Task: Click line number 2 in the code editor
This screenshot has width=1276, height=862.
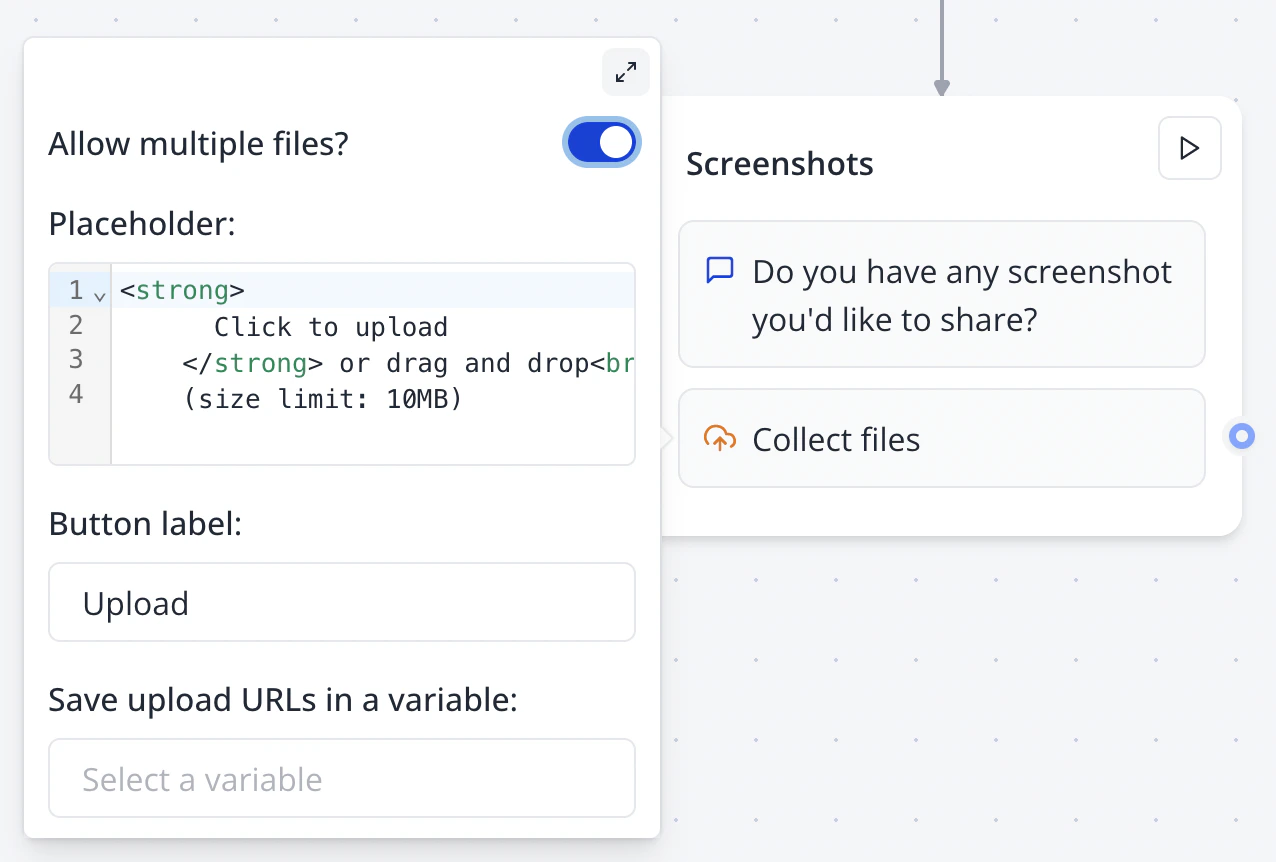Action: pos(76,325)
